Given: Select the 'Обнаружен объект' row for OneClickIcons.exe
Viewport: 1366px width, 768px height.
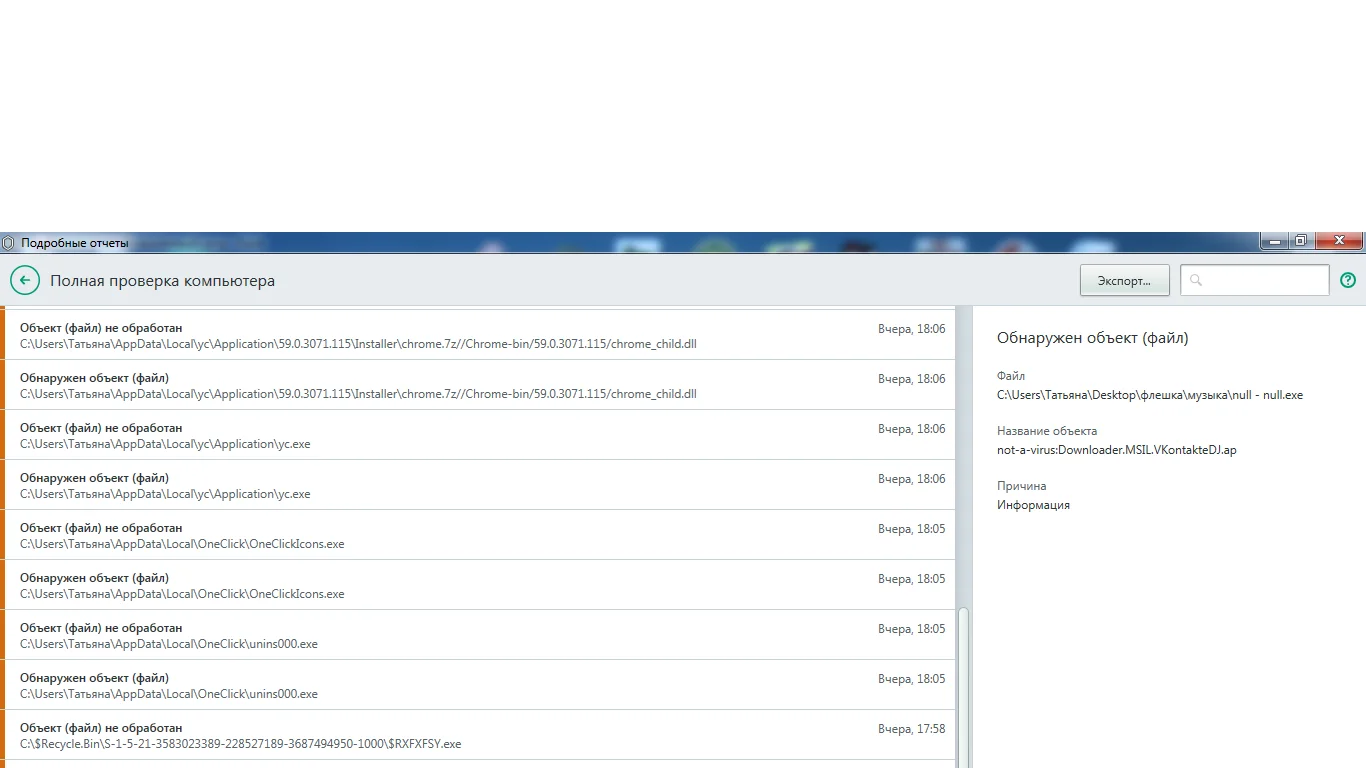Looking at the screenshot, I should pos(478,585).
